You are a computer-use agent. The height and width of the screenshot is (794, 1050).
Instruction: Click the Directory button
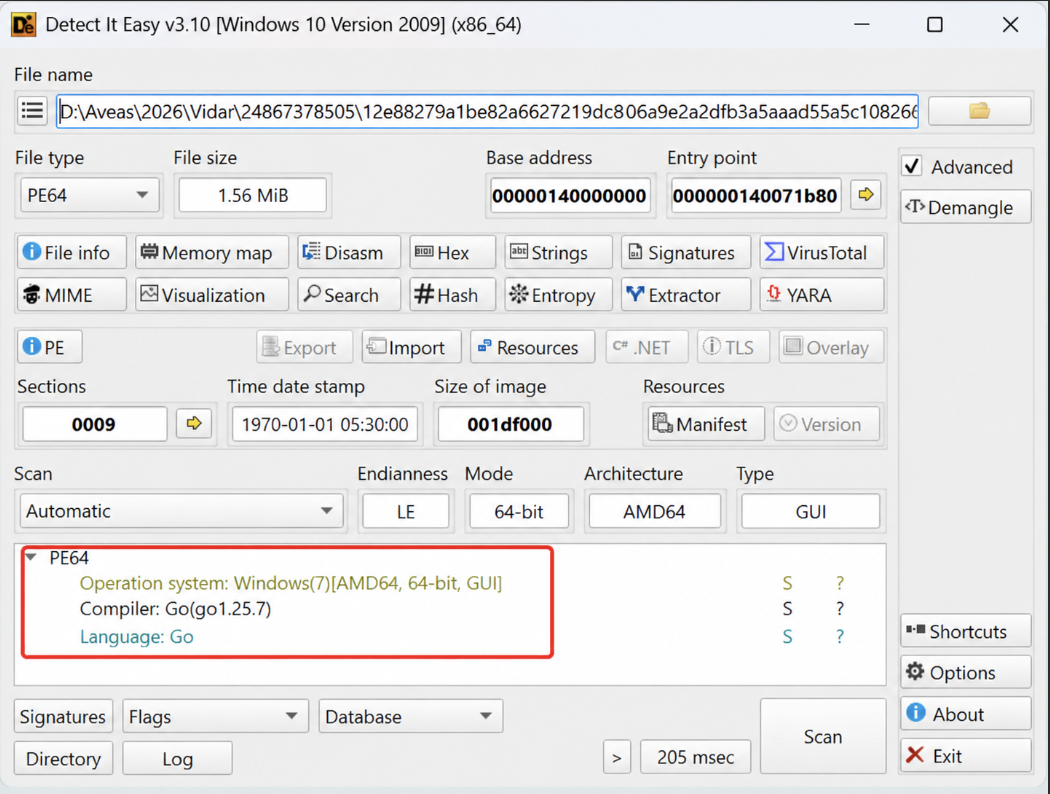[x=64, y=759]
